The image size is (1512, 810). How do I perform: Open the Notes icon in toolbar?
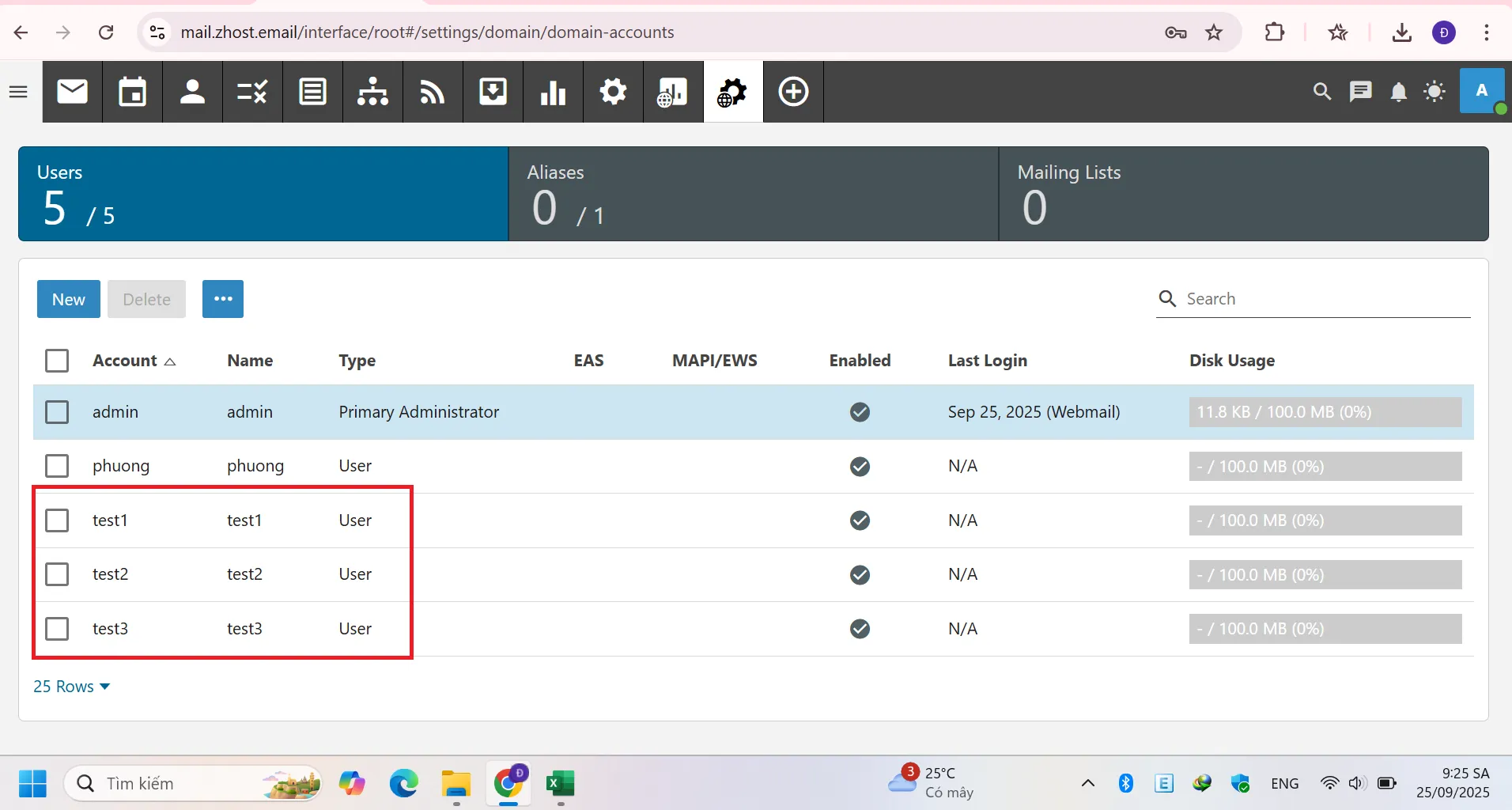(312, 92)
